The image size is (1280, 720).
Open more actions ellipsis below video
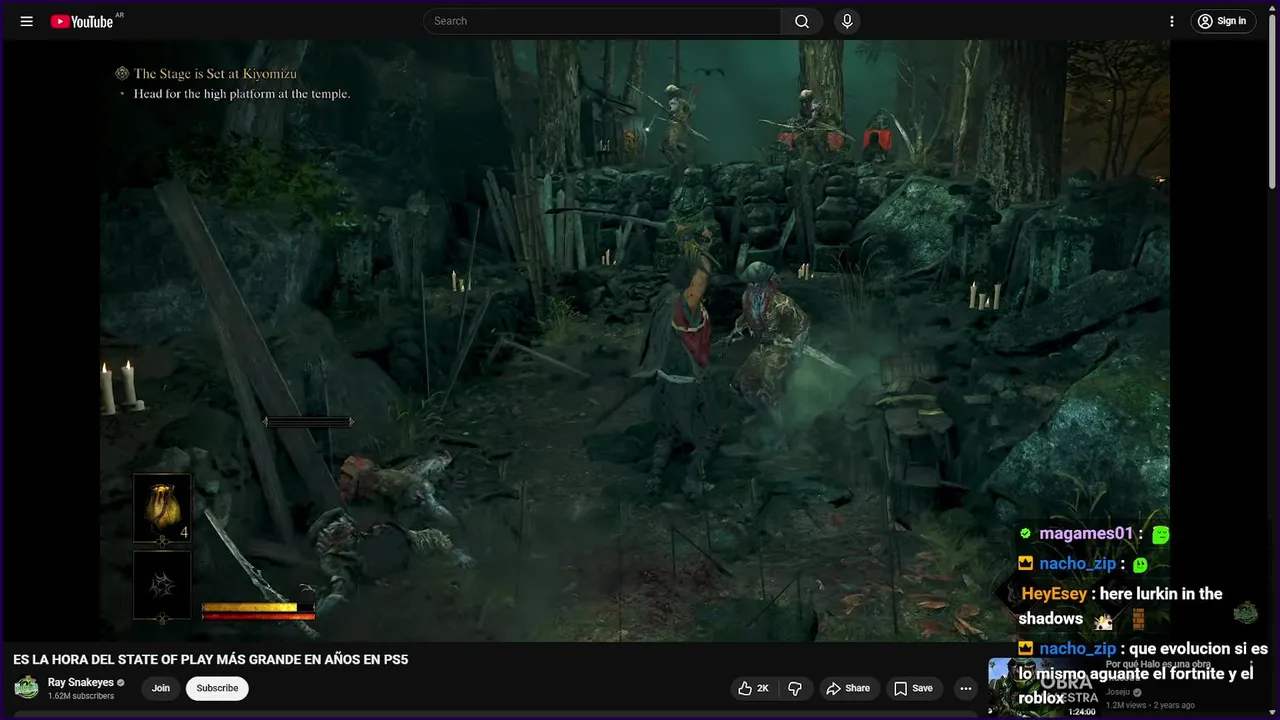pos(965,688)
